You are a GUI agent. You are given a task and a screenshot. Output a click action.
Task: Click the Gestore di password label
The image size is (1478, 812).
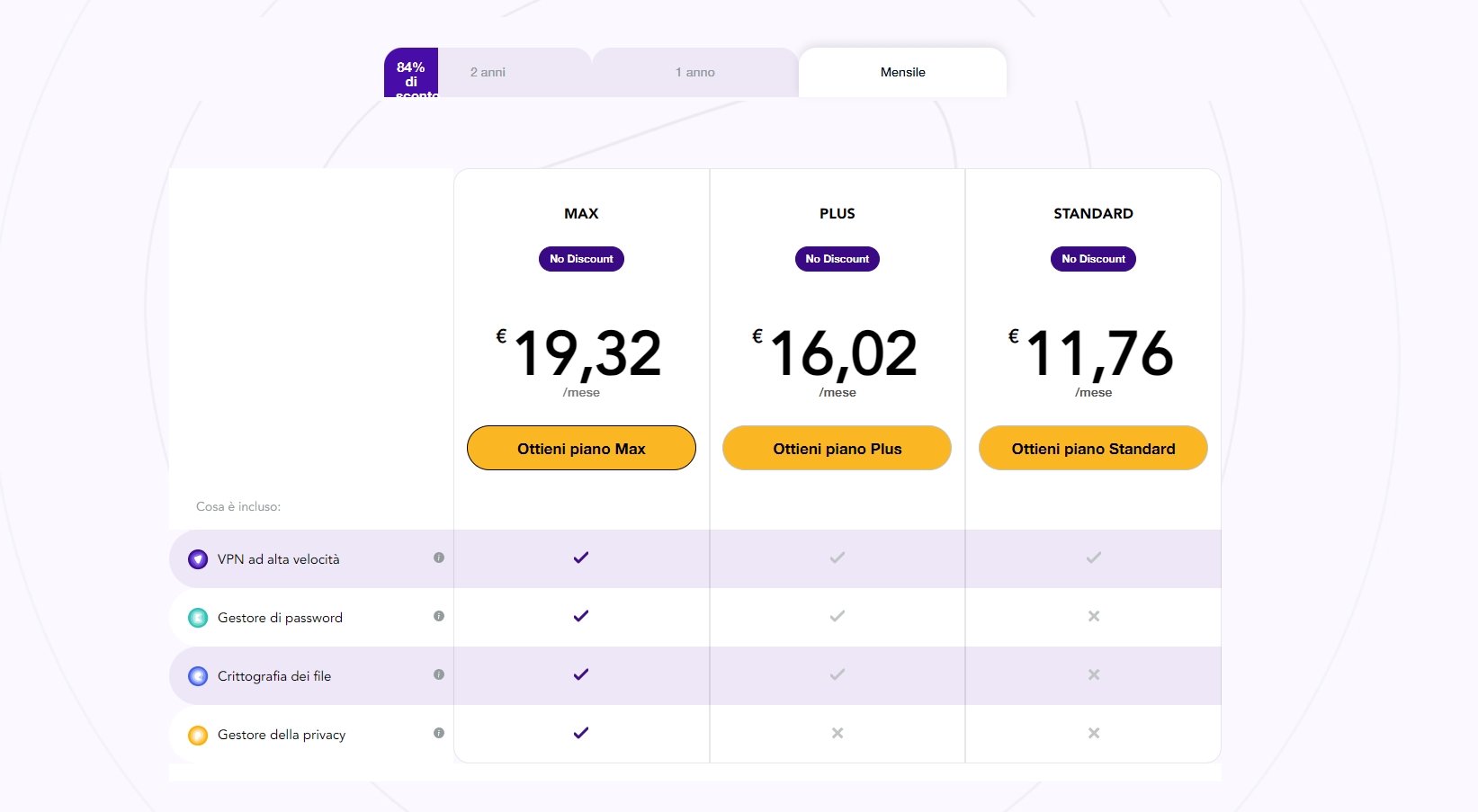click(x=280, y=618)
